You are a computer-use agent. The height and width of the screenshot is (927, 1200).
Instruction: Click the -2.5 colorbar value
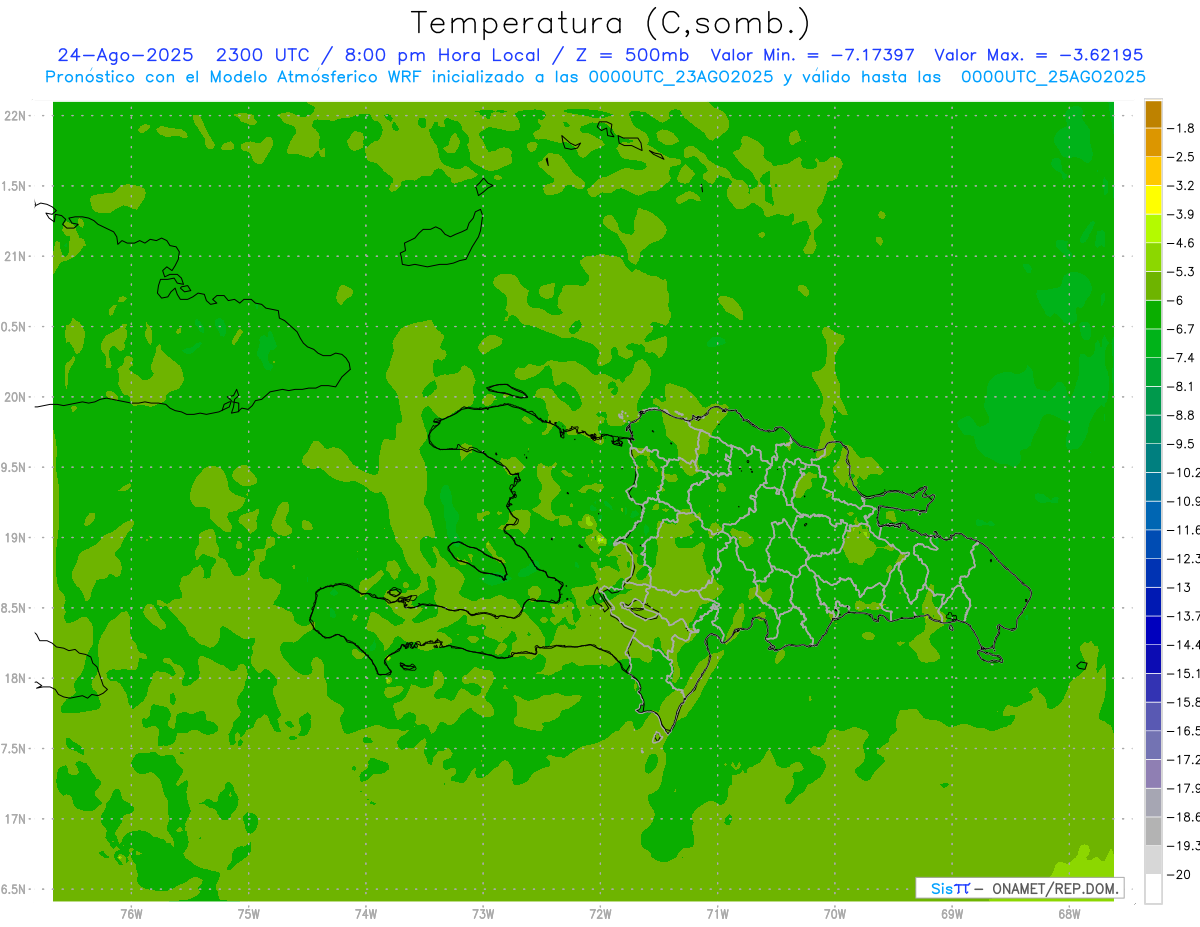tap(1181, 157)
